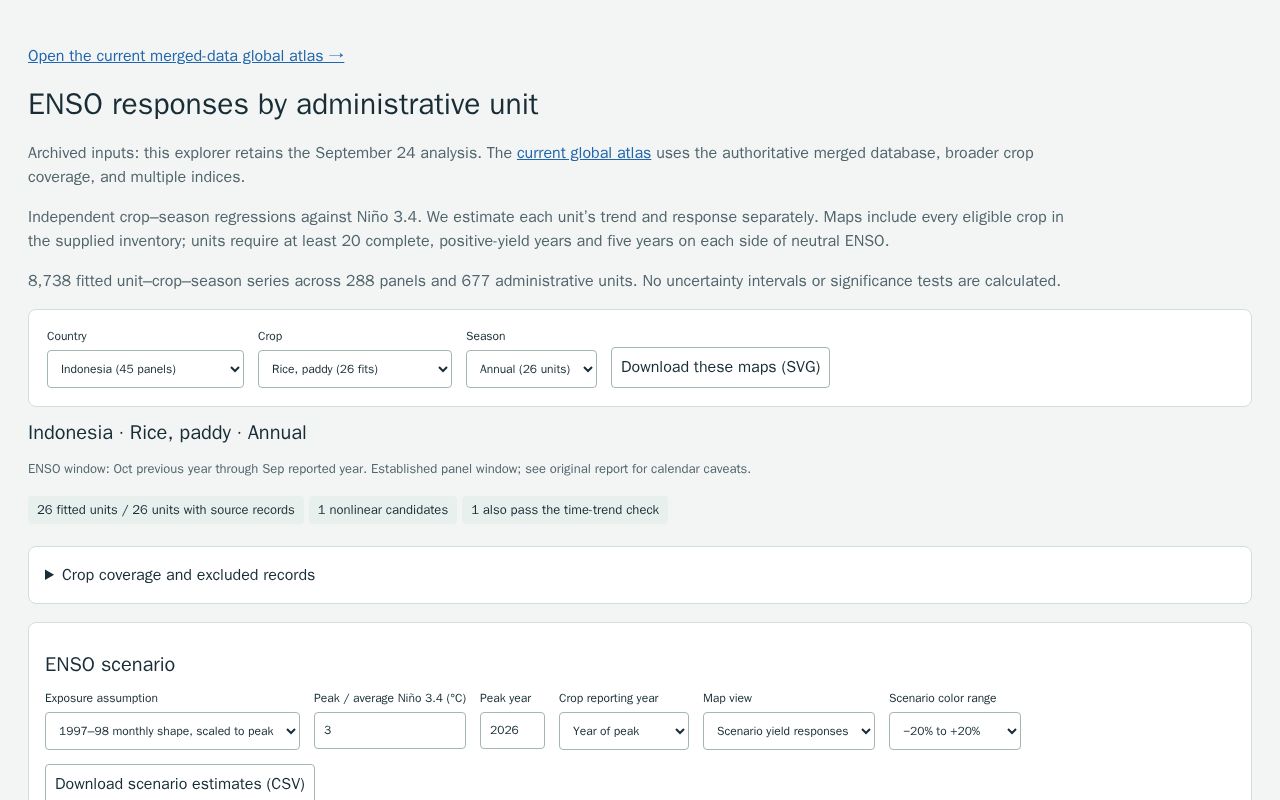Click the 'ENSO window' caption text
This screenshot has height=800, width=1280.
click(389, 469)
